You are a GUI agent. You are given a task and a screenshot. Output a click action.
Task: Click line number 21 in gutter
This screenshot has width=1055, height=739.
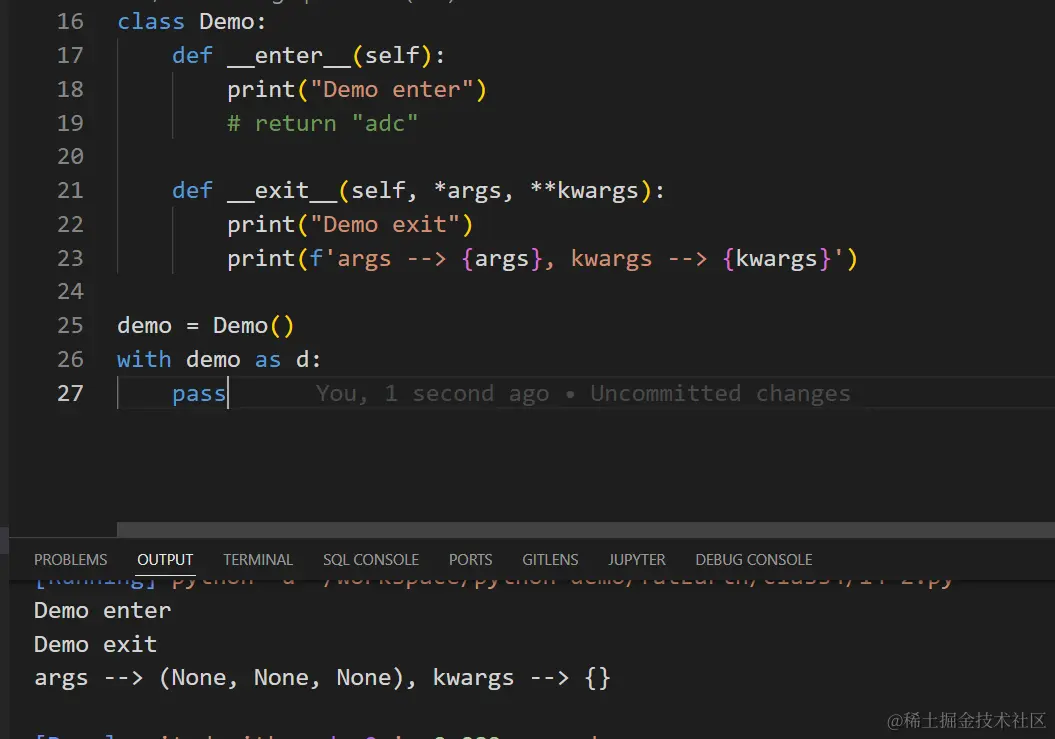70,190
